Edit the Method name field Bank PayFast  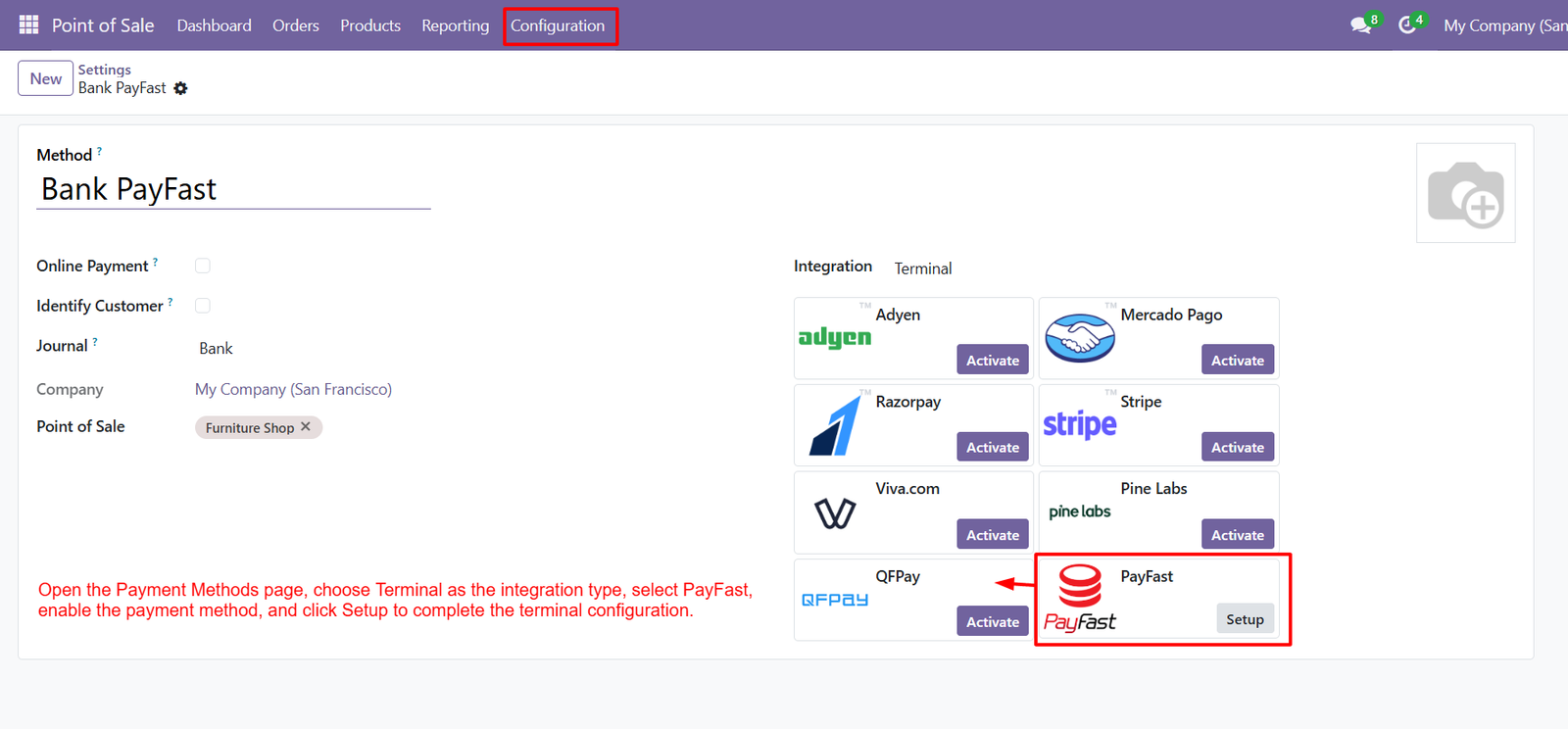(x=233, y=189)
